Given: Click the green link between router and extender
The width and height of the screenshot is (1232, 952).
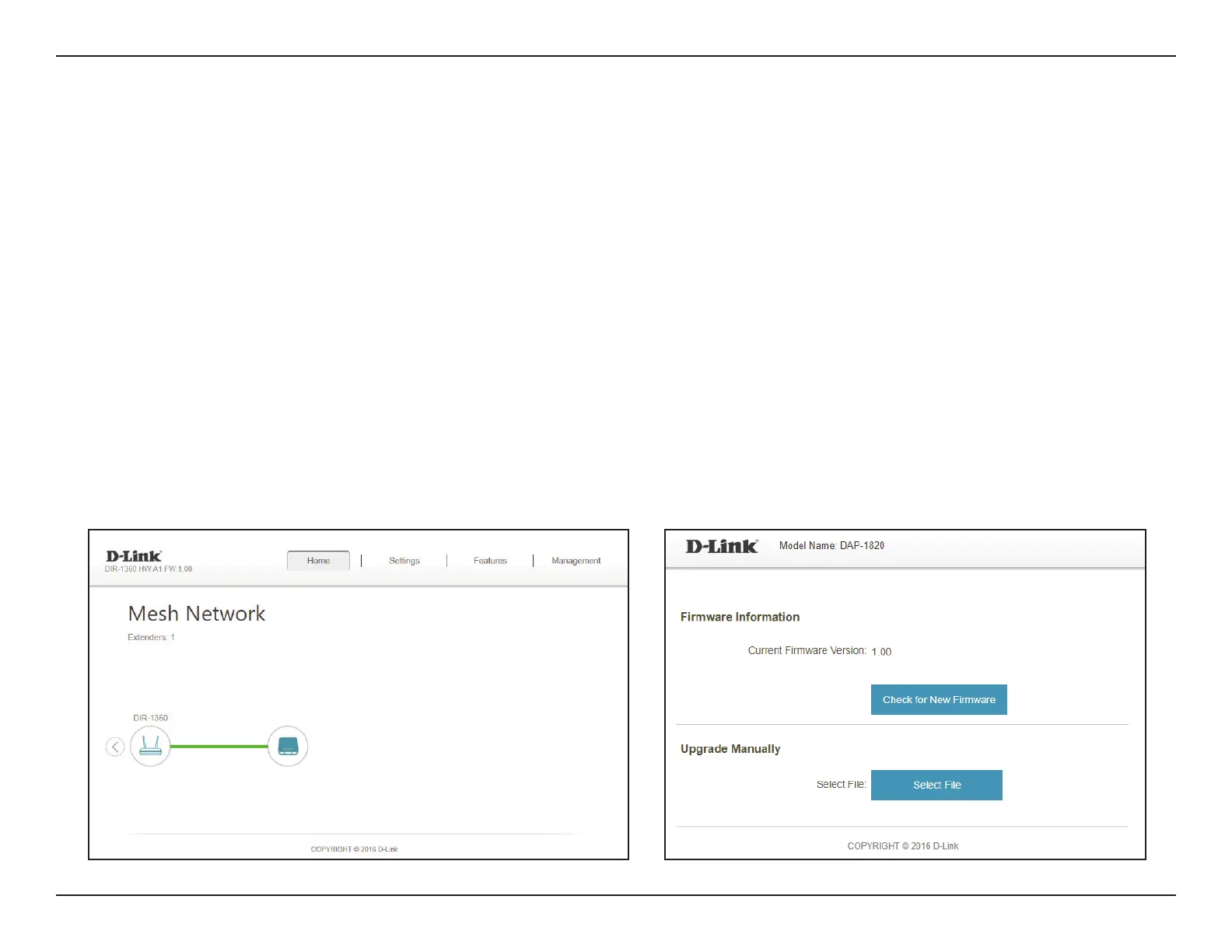Looking at the screenshot, I should tap(219, 746).
